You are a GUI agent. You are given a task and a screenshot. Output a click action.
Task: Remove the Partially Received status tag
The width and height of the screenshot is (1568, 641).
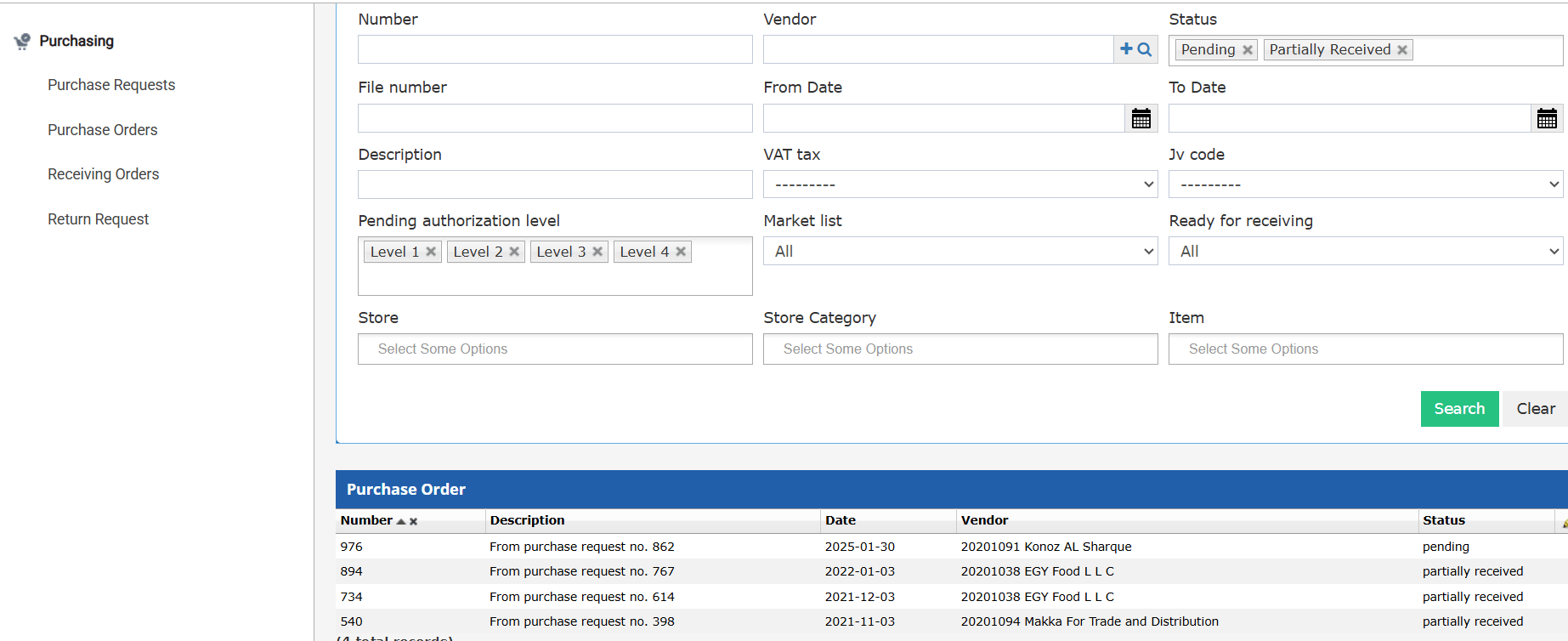[x=1402, y=50]
